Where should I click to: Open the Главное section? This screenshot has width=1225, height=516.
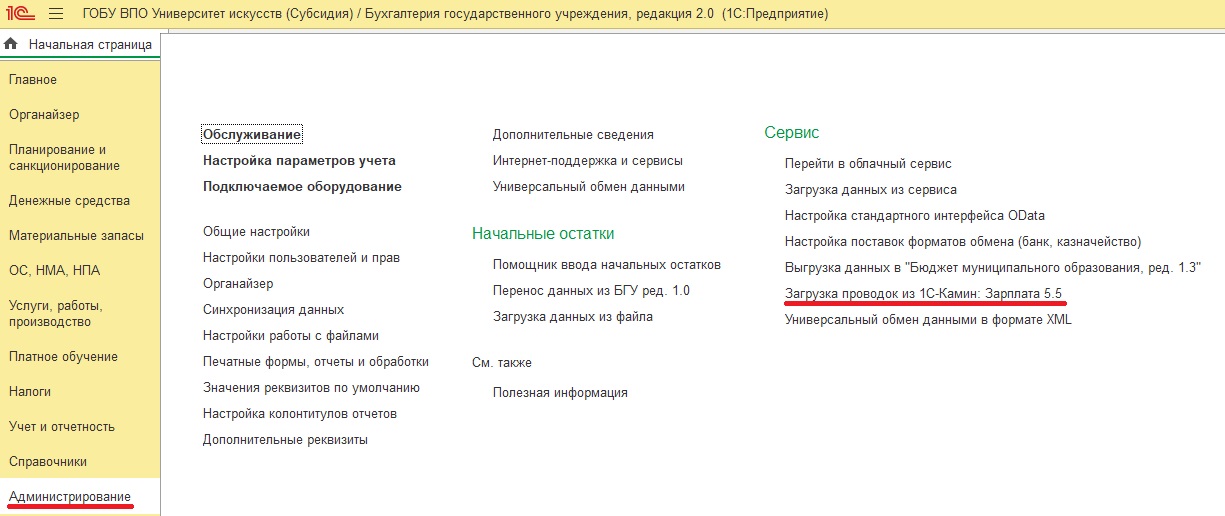pos(33,80)
